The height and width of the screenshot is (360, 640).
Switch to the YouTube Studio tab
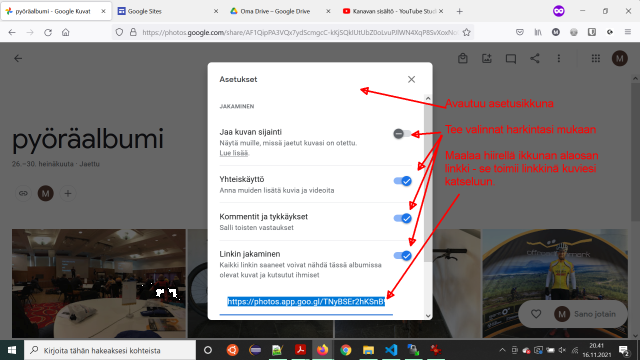393,11
